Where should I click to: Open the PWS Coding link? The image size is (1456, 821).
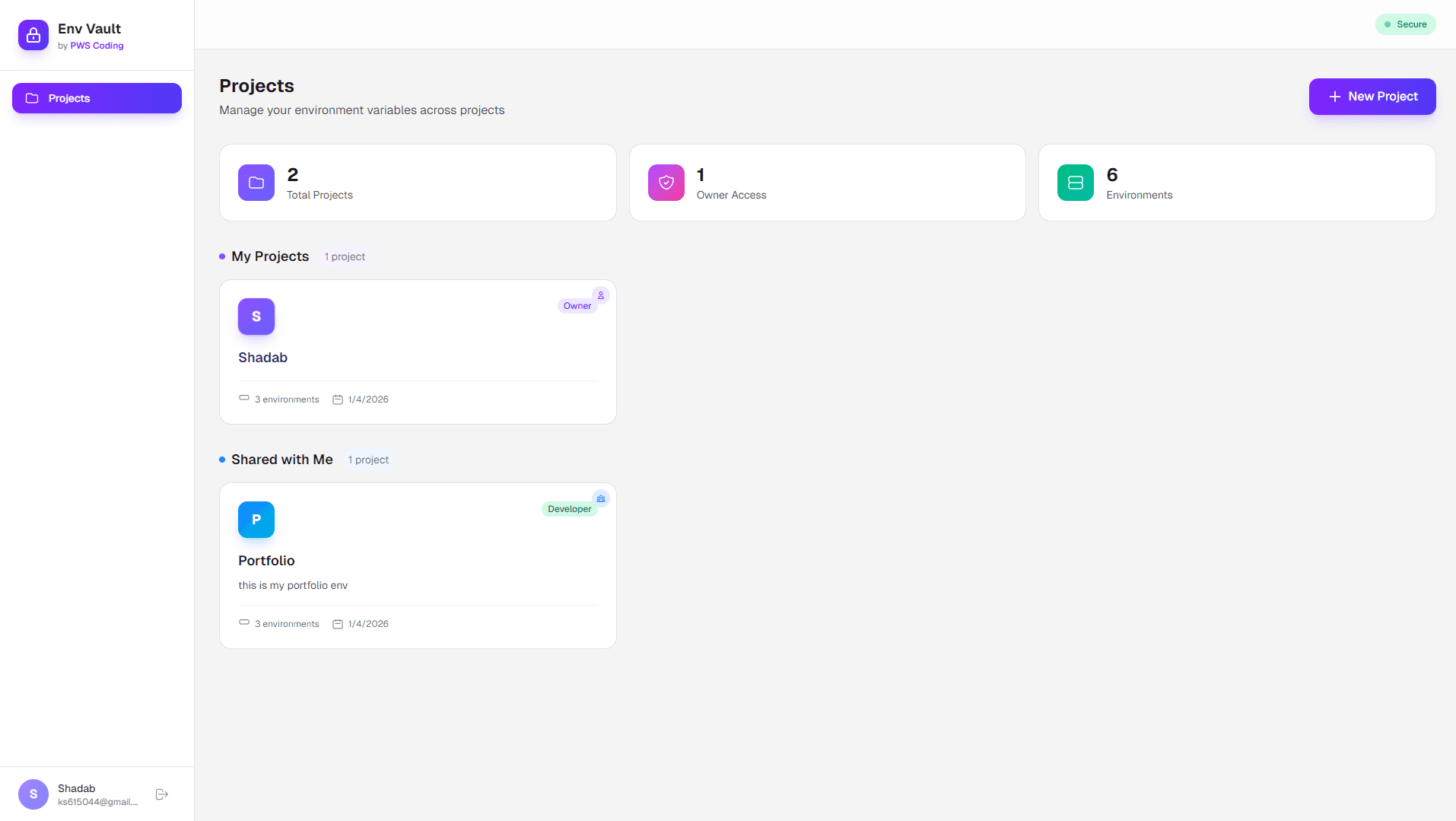(95, 45)
